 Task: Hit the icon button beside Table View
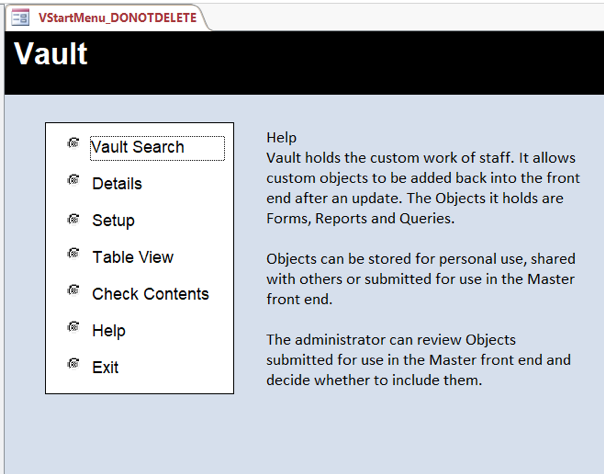[x=73, y=254]
